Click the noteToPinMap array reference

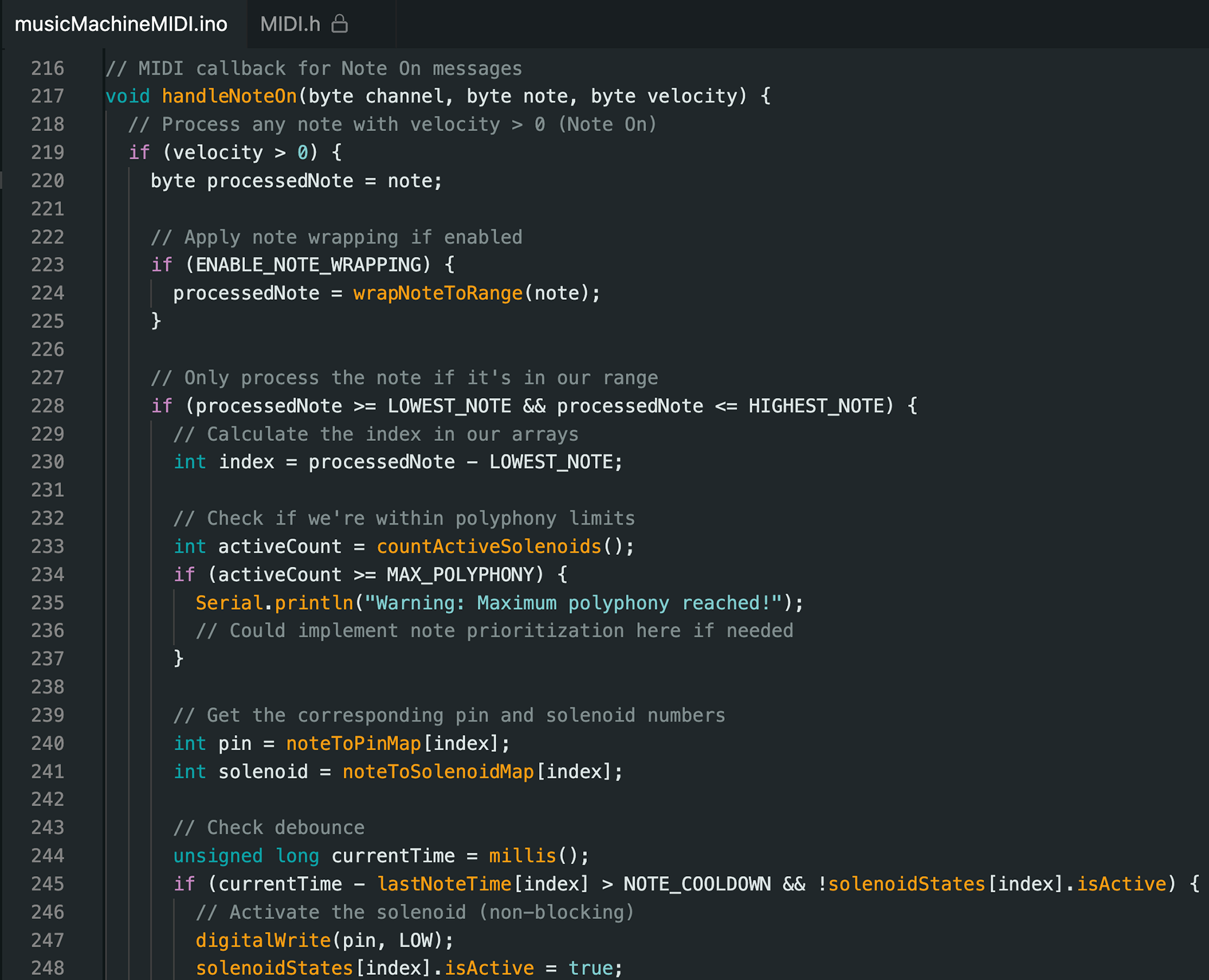point(353,744)
